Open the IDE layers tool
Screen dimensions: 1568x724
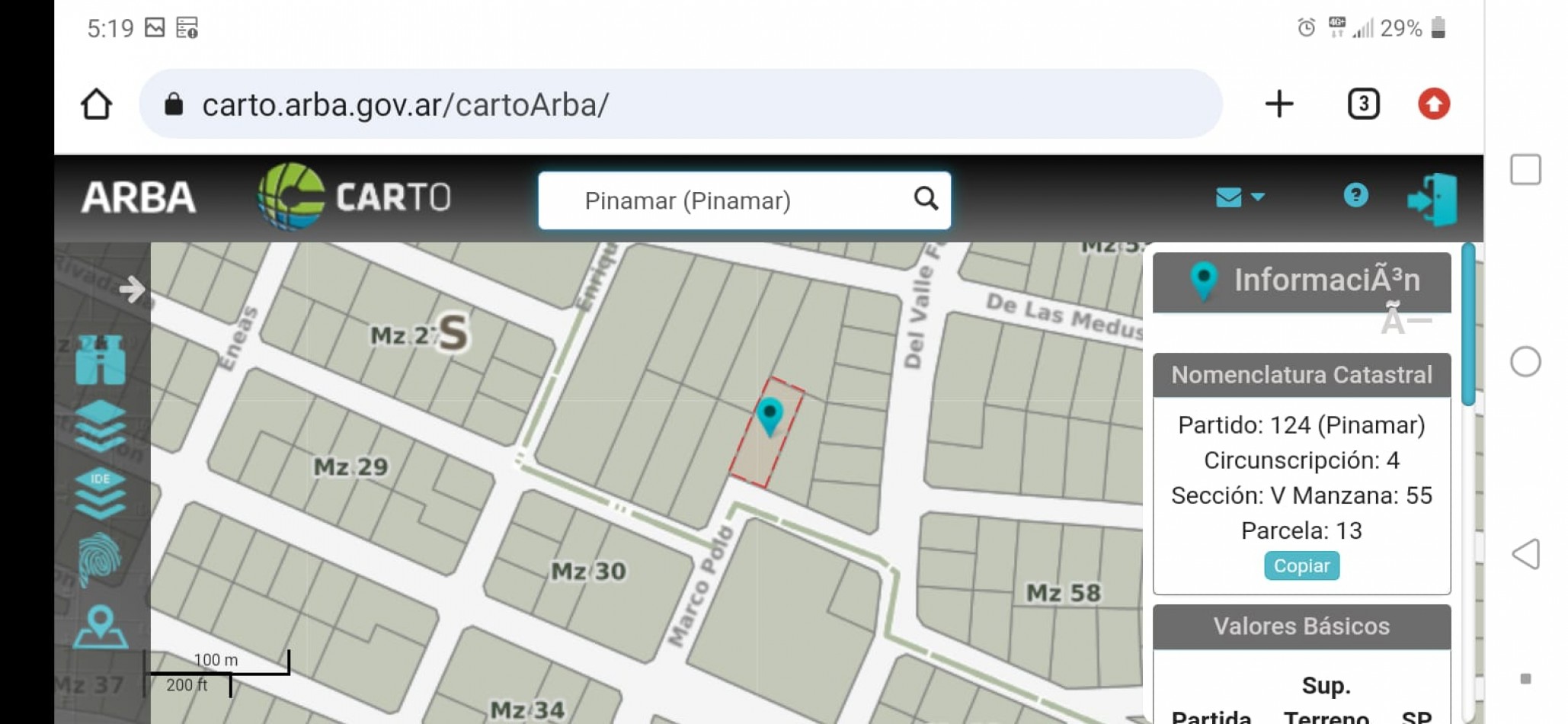(100, 493)
